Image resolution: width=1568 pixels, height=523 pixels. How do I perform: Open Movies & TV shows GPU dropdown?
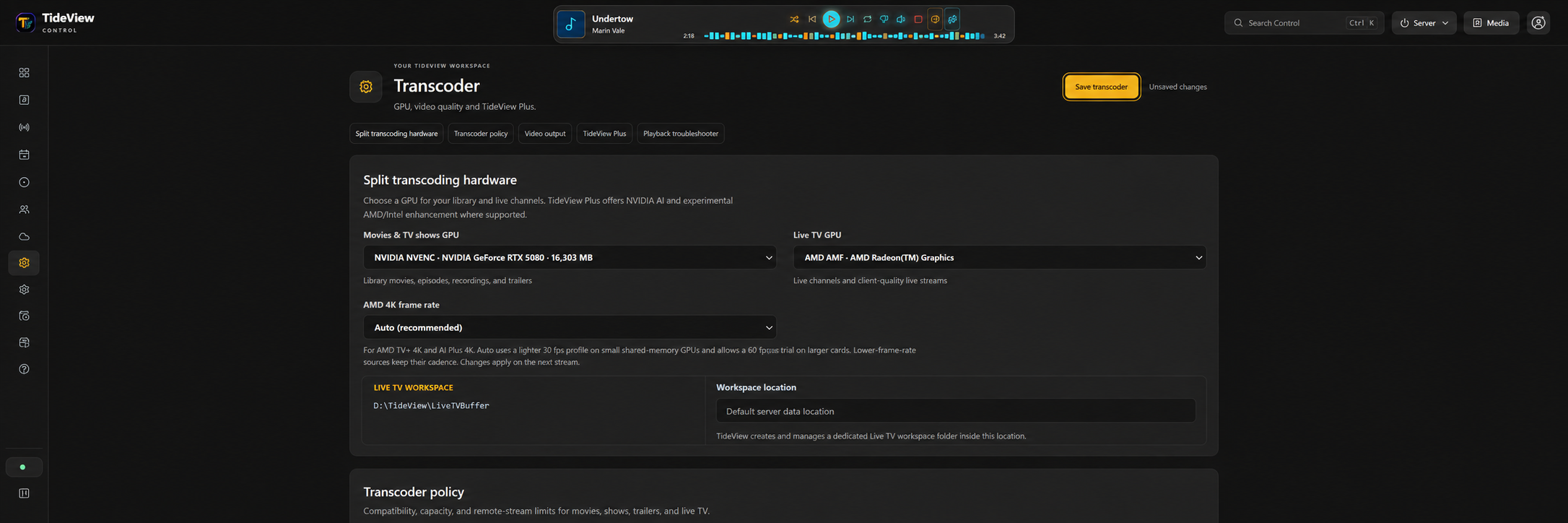[x=570, y=257]
